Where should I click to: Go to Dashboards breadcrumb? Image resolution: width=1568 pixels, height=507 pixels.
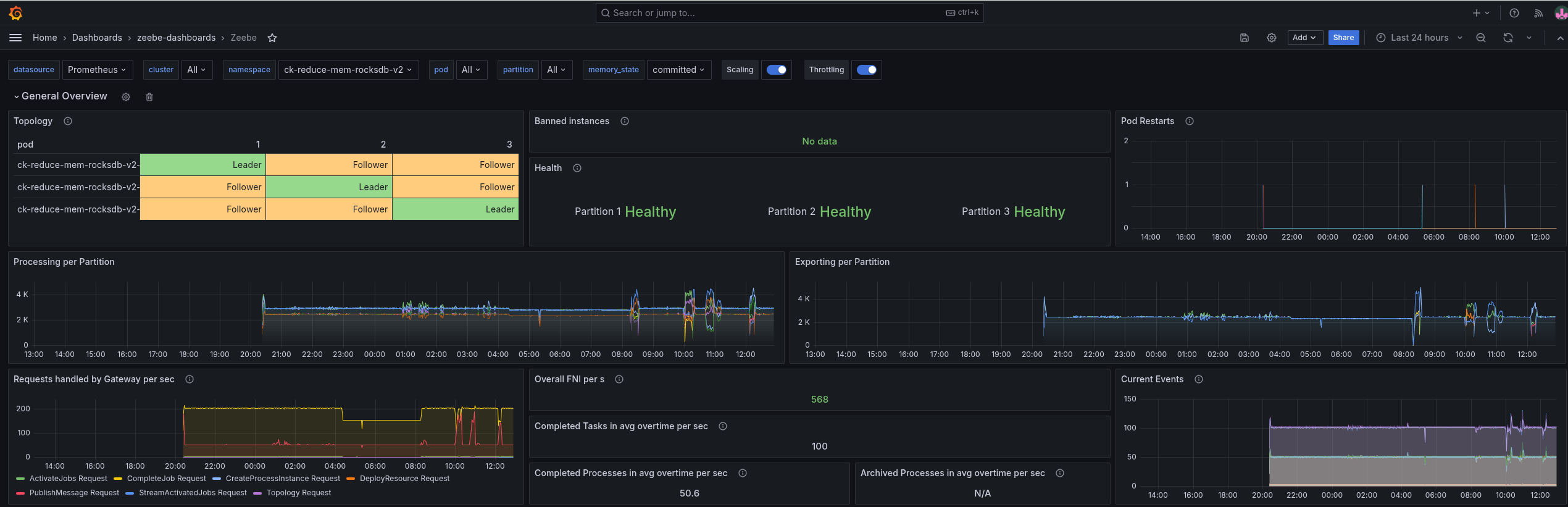pos(97,38)
